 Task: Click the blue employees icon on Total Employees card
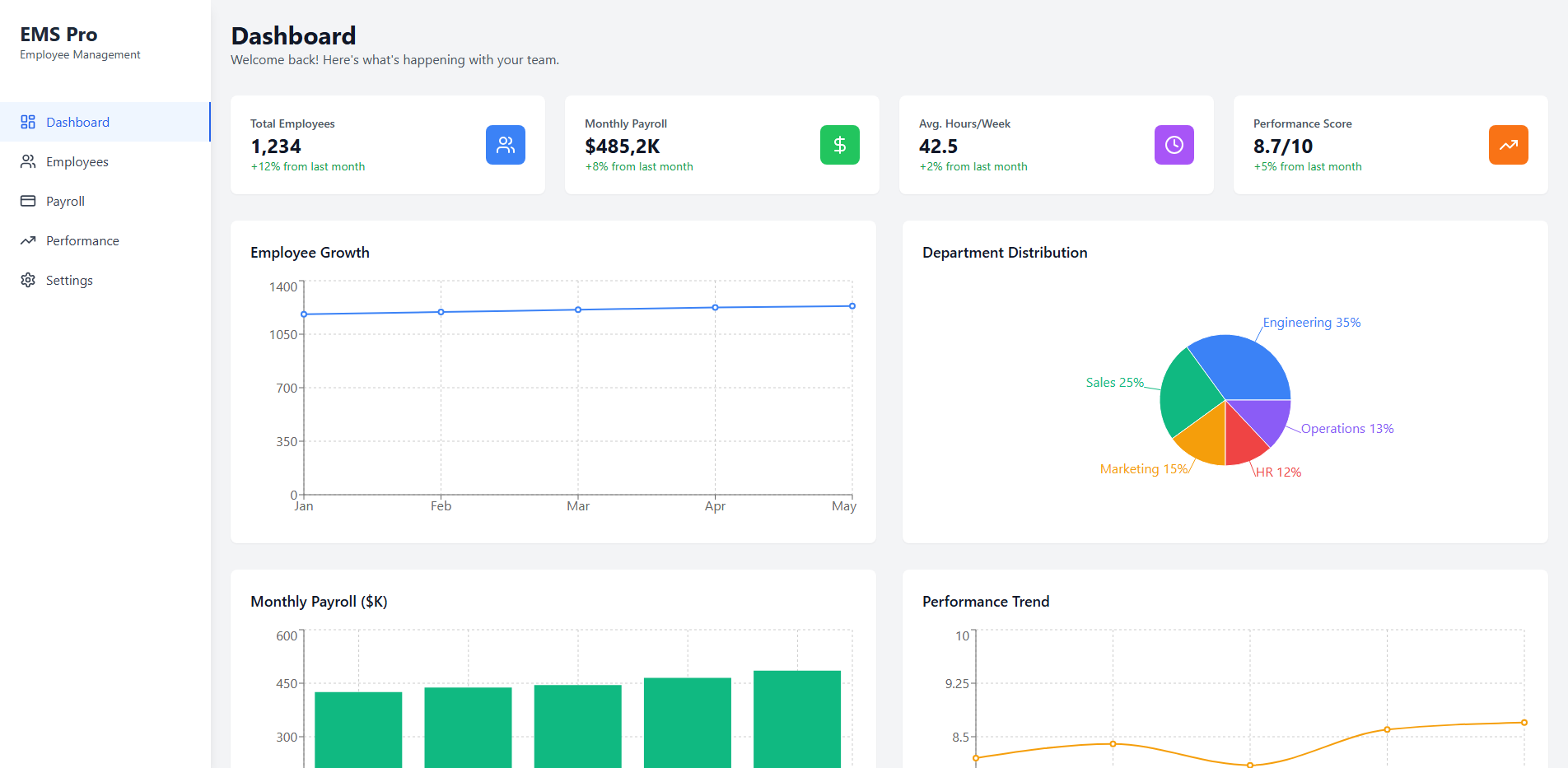pyautogui.click(x=505, y=144)
